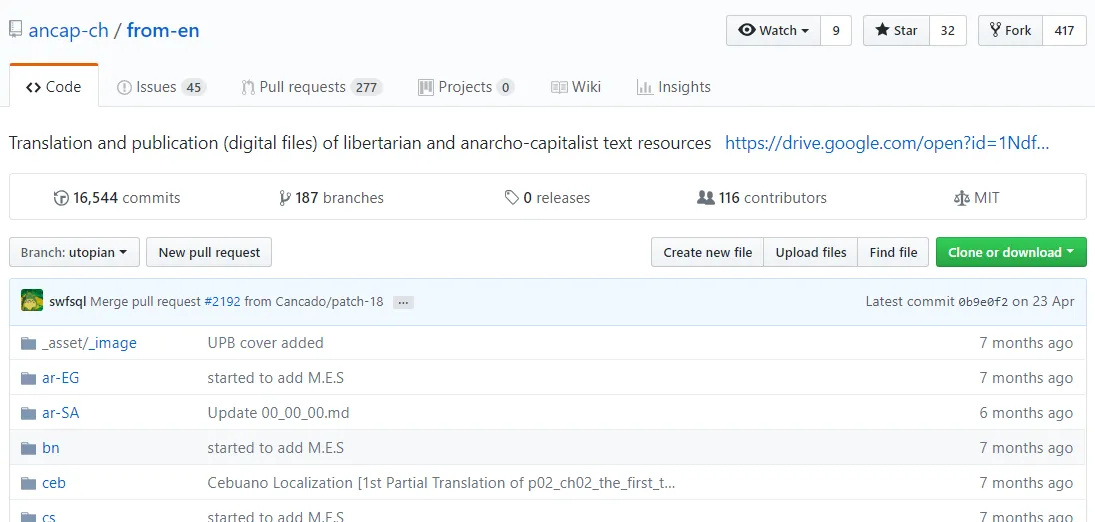1095x522 pixels.
Task: View the 32 stargazers count
Action: pyautogui.click(x=948, y=31)
